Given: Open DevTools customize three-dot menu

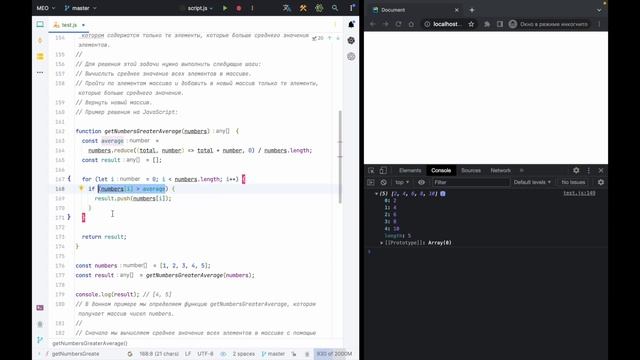Looking at the screenshot, I should point(589,170).
